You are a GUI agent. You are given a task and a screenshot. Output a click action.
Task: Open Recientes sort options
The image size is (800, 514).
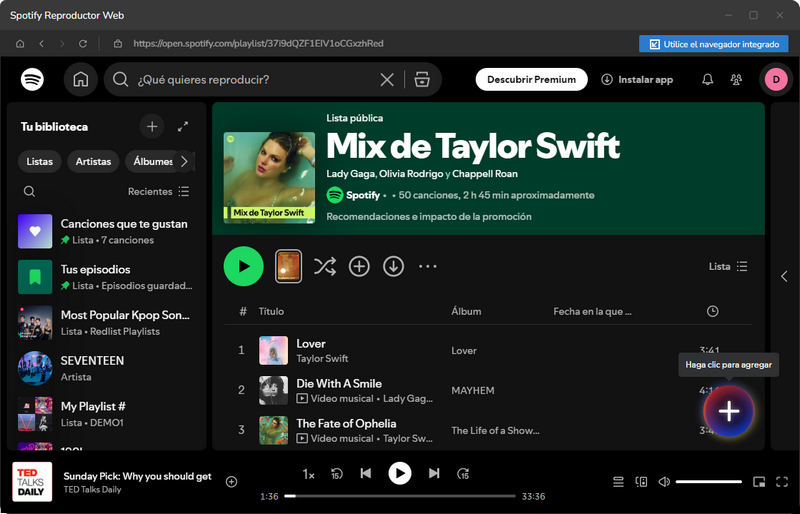point(159,191)
